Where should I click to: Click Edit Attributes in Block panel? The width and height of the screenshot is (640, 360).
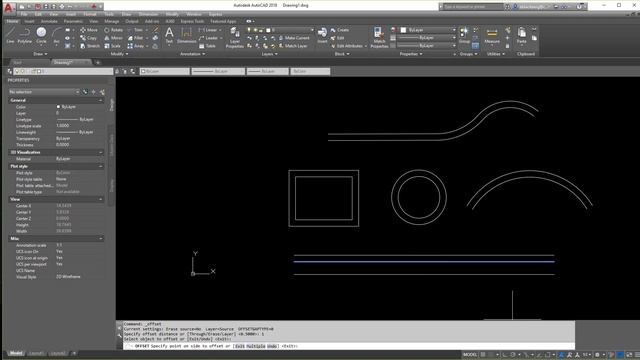tap(349, 46)
